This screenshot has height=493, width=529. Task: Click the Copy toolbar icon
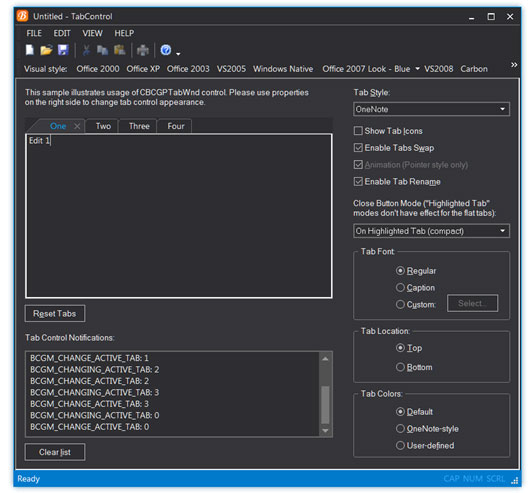tap(103, 50)
